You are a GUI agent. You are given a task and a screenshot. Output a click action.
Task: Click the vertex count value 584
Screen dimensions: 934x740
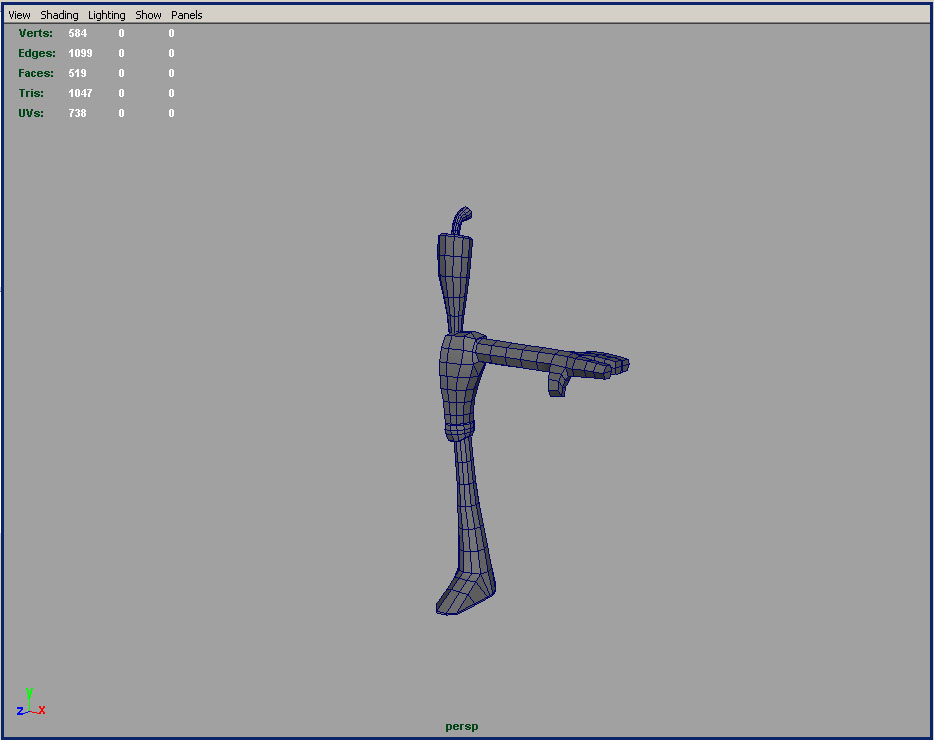coord(77,33)
